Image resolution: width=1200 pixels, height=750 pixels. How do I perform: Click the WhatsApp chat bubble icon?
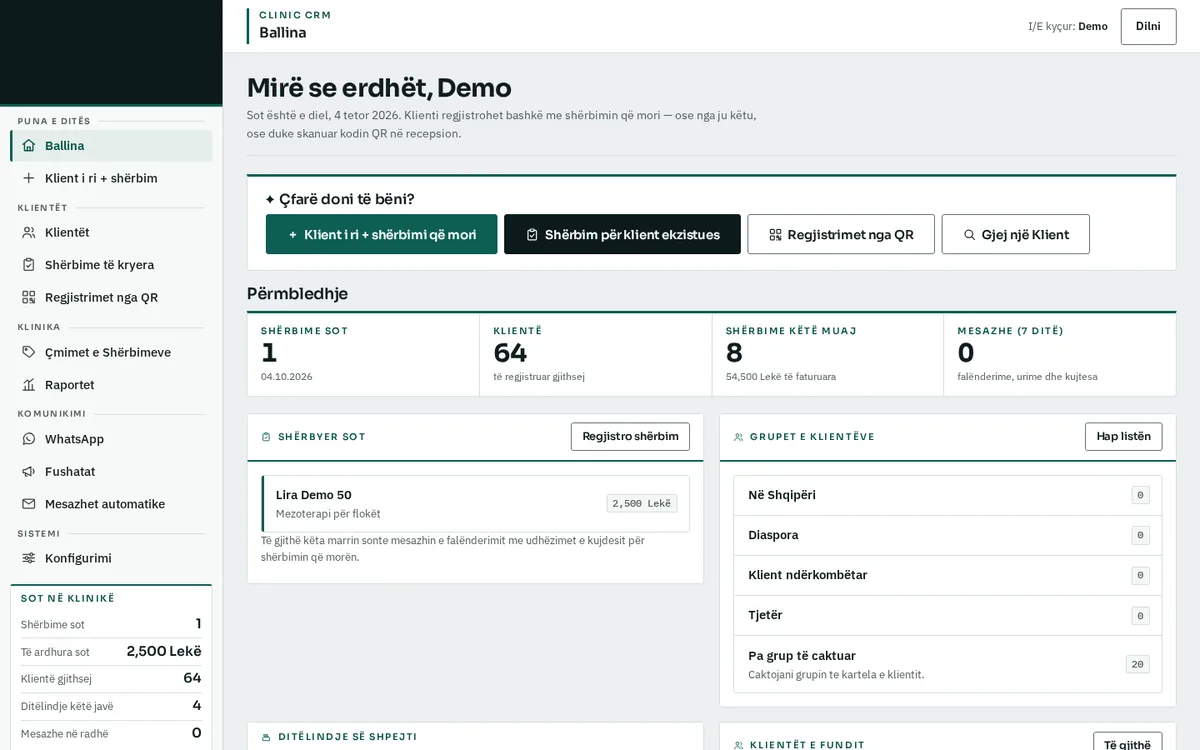pos(28,439)
